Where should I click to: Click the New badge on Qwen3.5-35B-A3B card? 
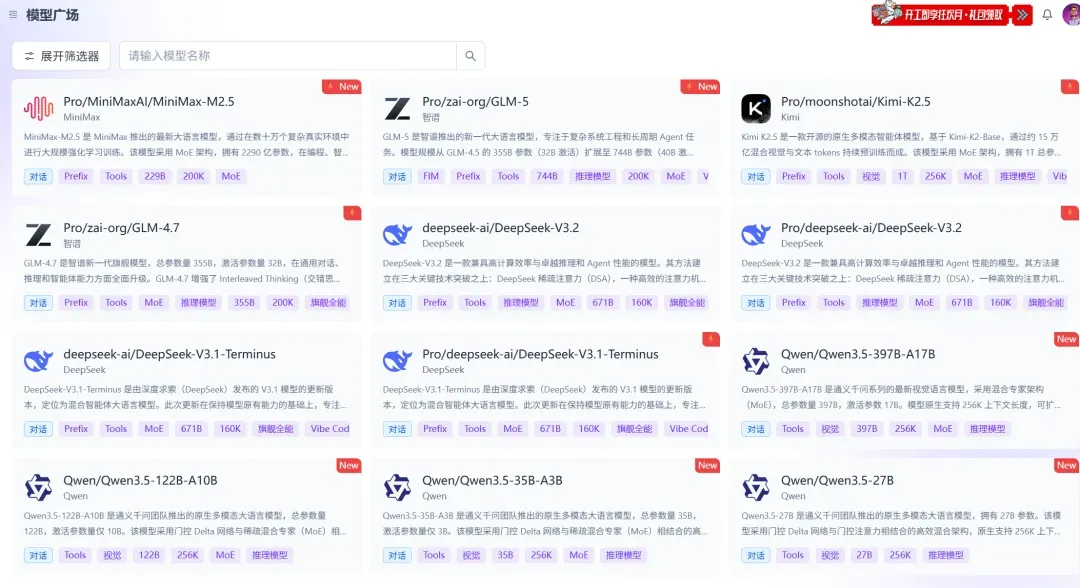[707, 465]
